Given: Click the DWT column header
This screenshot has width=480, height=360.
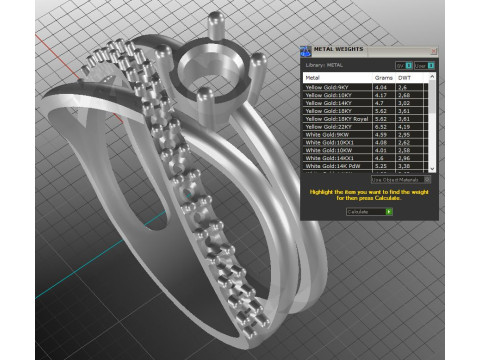Looking at the screenshot, I should (x=409, y=78).
